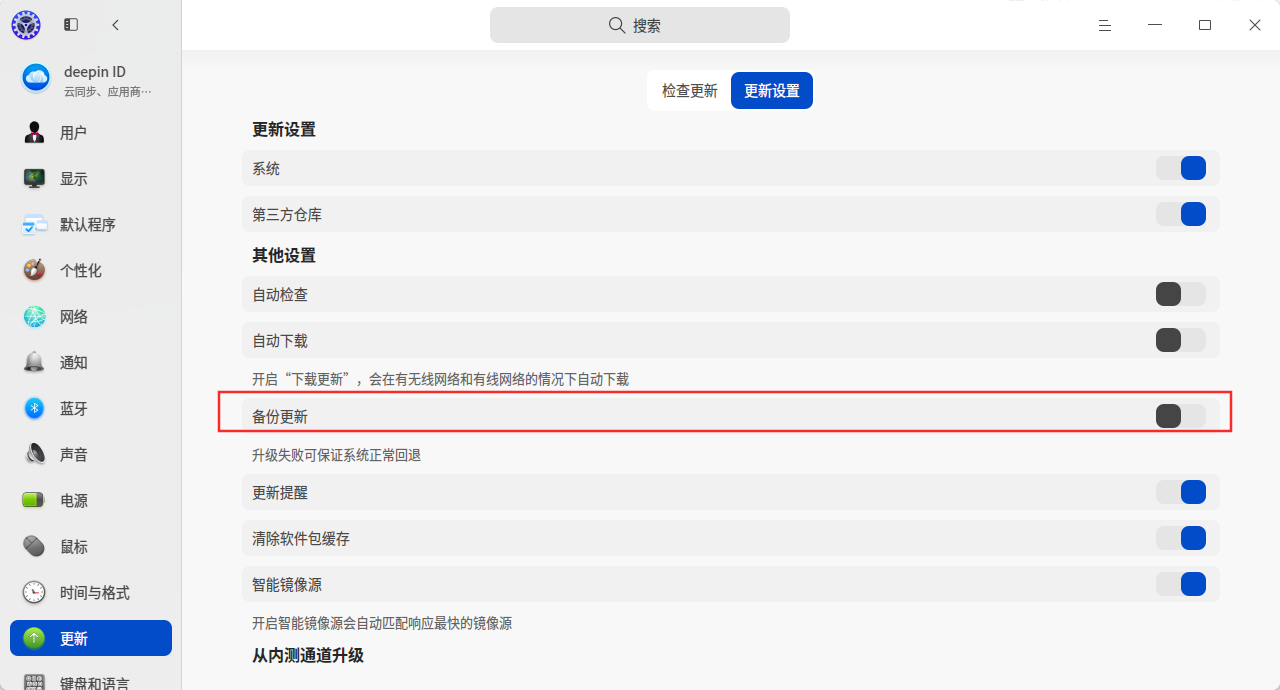1280x690 pixels.
Task: Disable the 智能镜像源 switch
Action: click(1181, 584)
